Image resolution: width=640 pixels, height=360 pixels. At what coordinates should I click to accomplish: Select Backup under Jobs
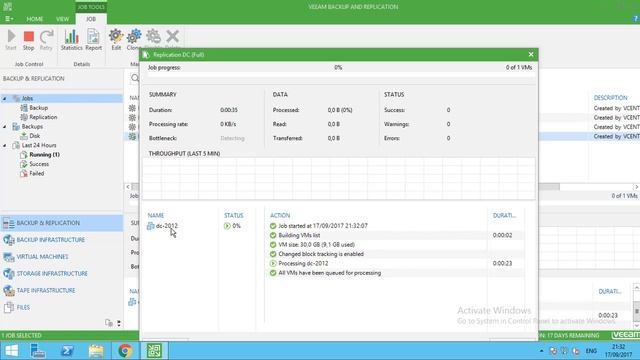coord(38,108)
